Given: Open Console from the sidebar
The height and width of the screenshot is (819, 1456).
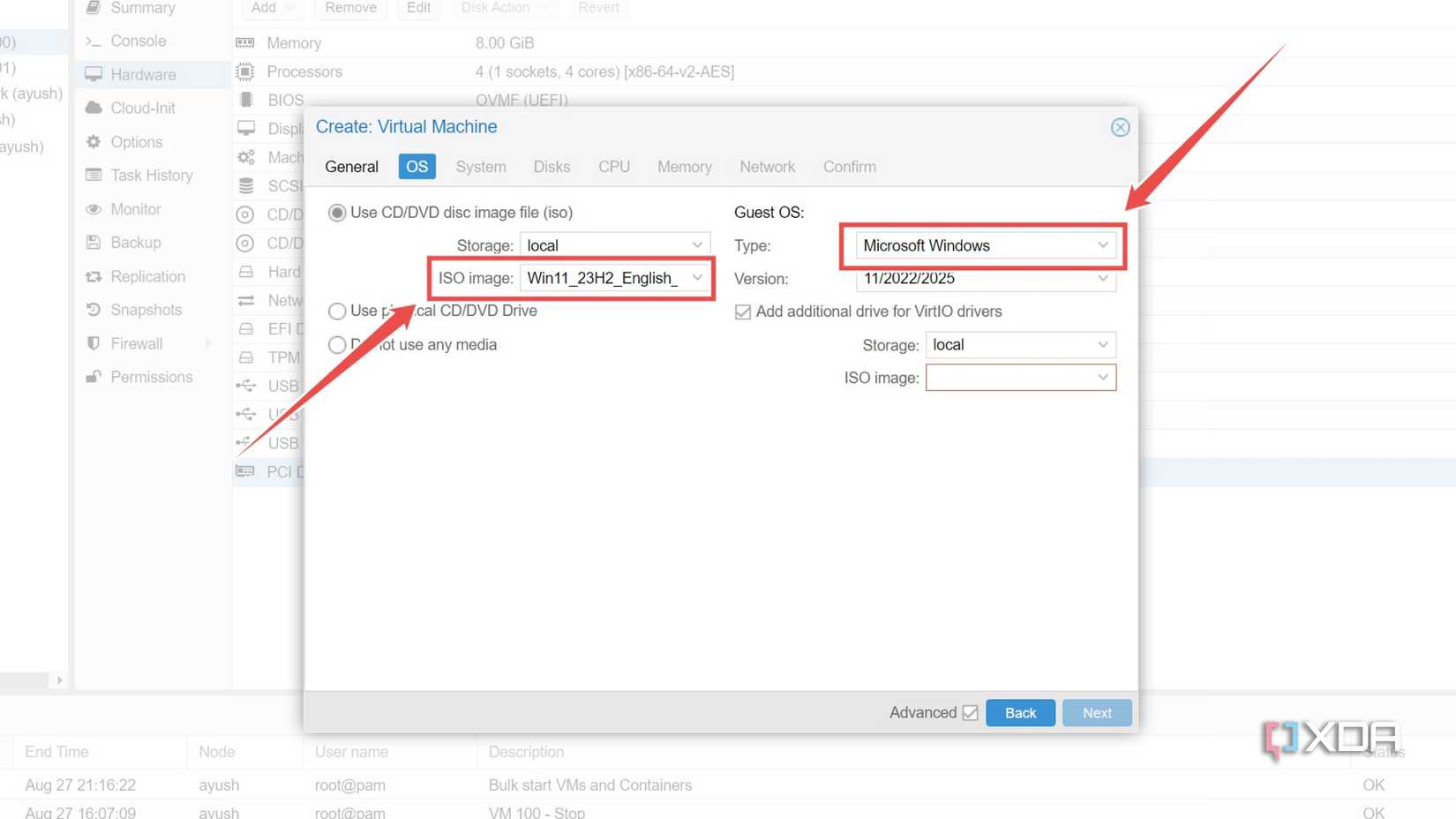Looking at the screenshot, I should [x=139, y=41].
